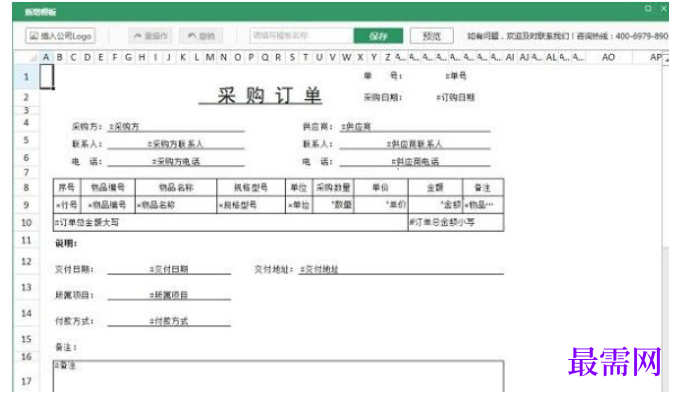
Task: Maximize the template editor window
Action: pos(648,8)
